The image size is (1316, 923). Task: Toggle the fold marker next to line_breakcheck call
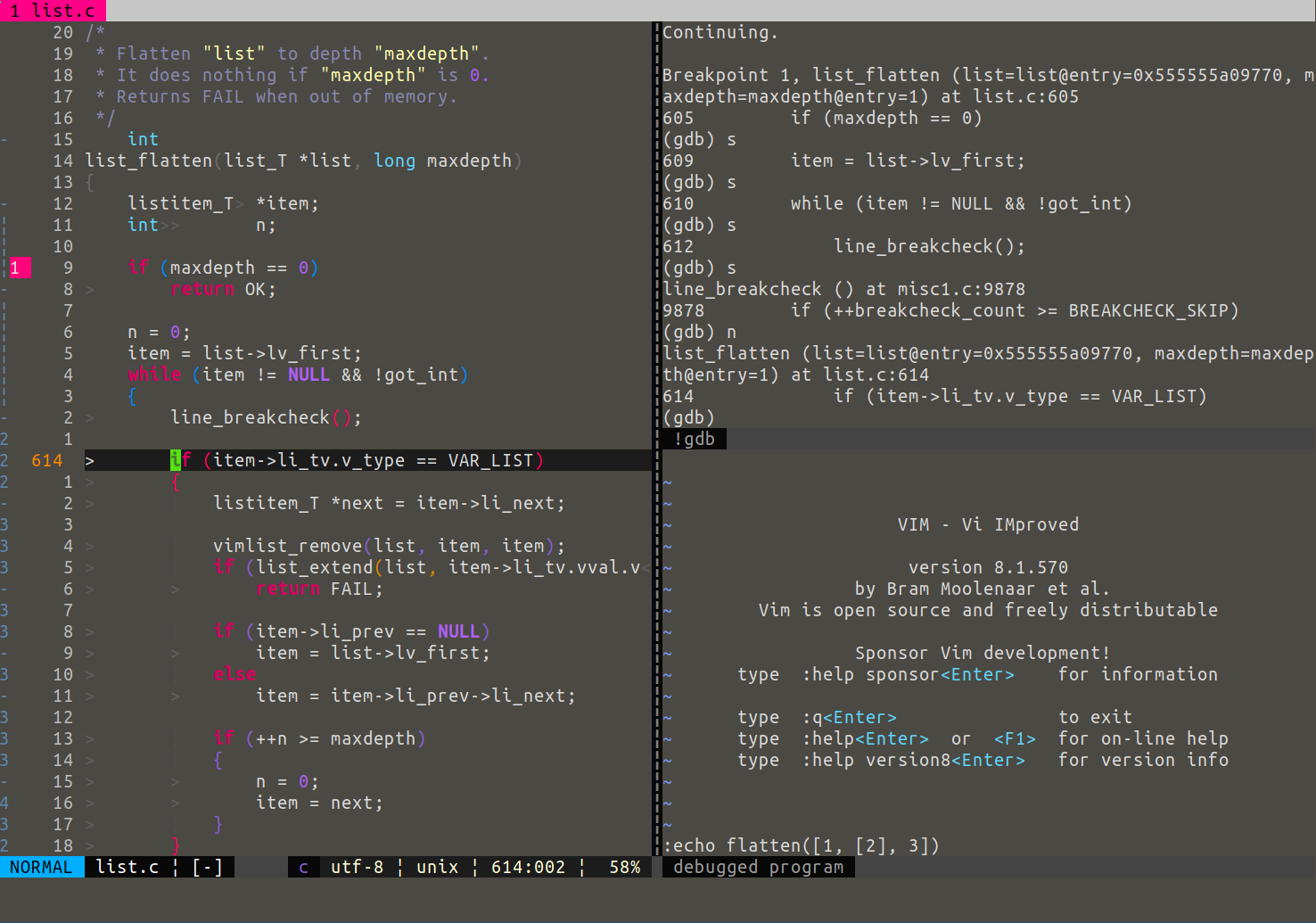(x=4, y=416)
